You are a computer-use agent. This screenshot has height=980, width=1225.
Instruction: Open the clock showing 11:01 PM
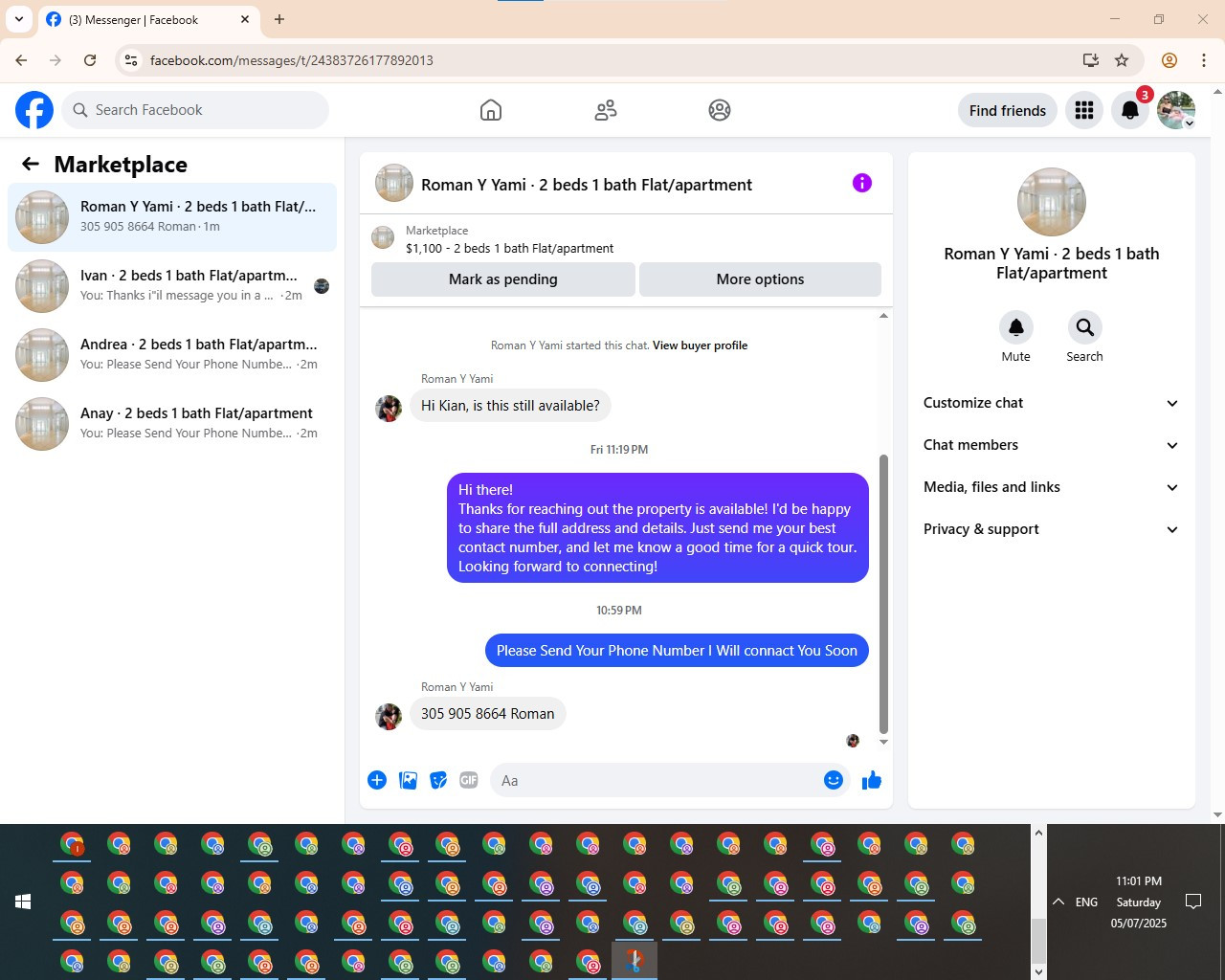tap(1139, 902)
